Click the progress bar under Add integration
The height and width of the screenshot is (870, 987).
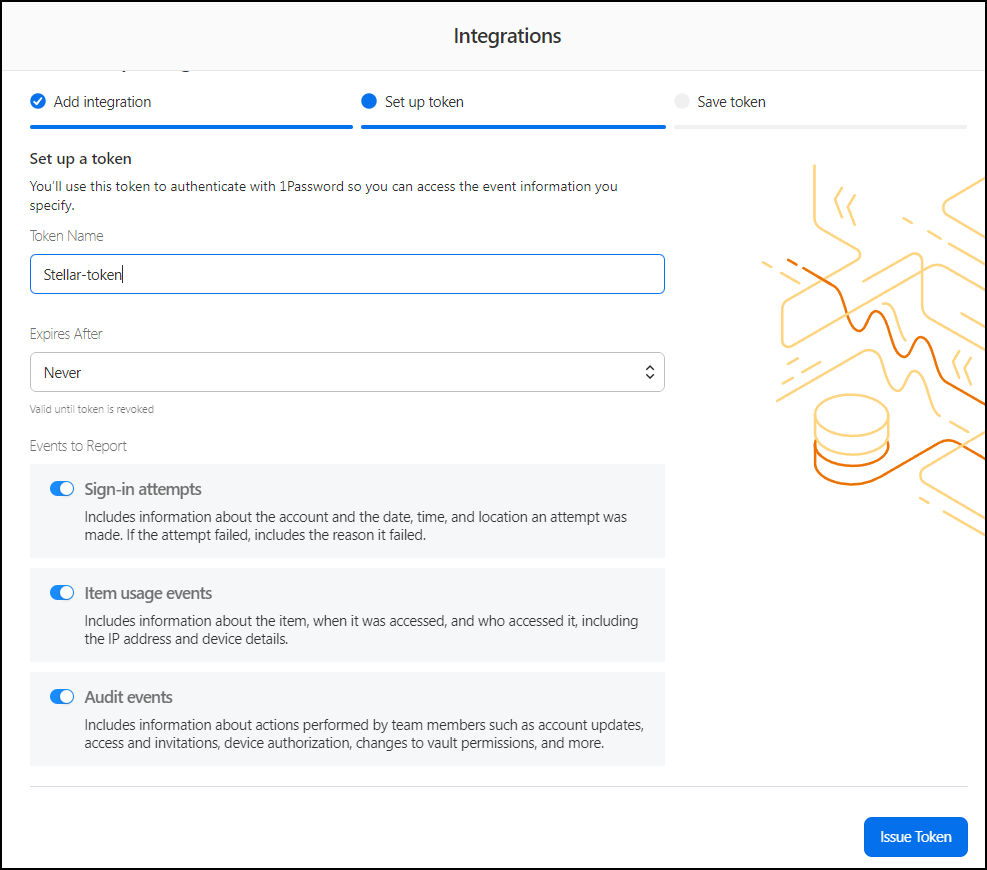(191, 127)
